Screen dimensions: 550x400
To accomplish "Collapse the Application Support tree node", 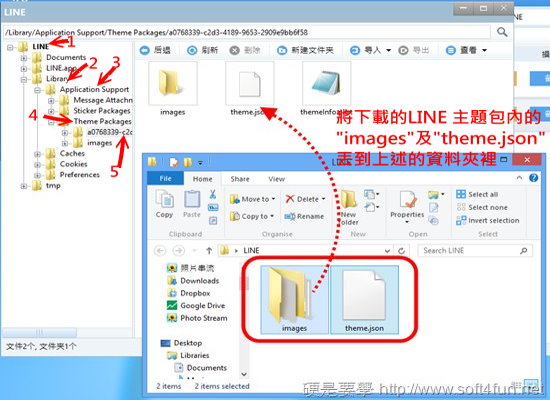I will click(x=38, y=90).
